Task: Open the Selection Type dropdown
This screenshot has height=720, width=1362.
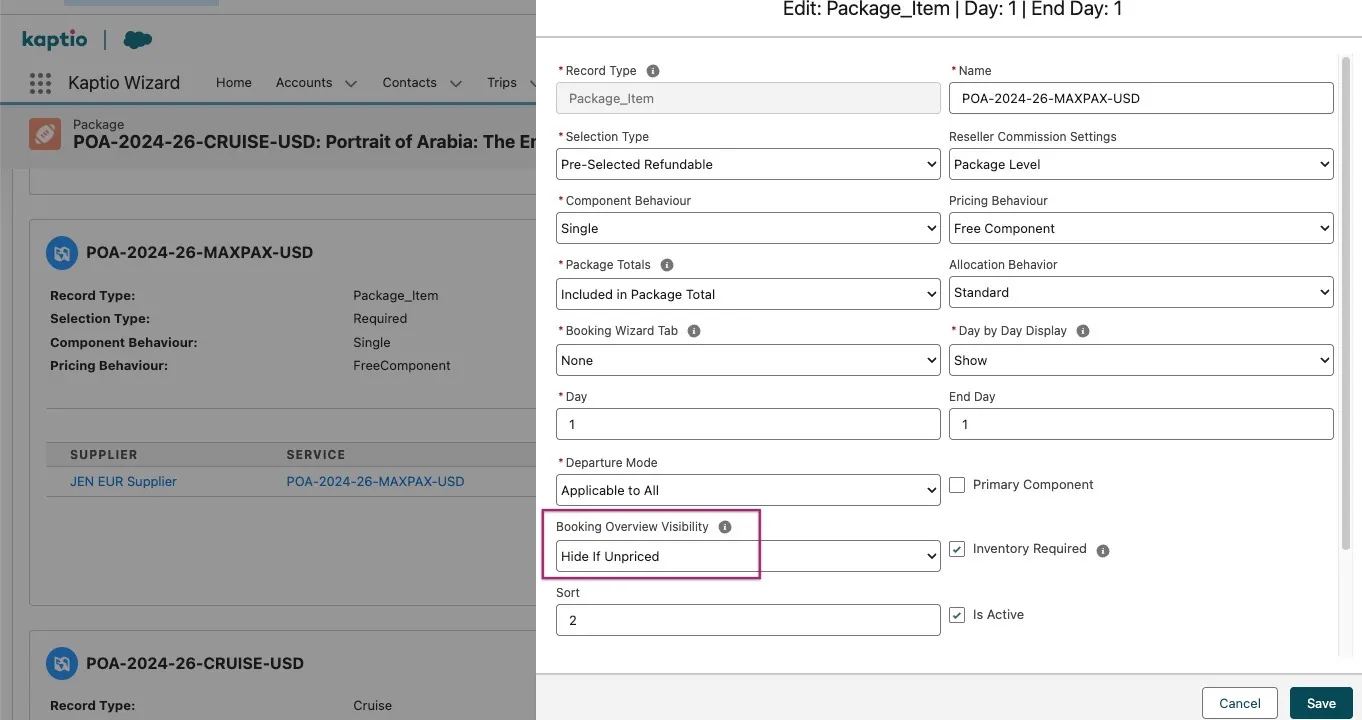Action: 747,164
